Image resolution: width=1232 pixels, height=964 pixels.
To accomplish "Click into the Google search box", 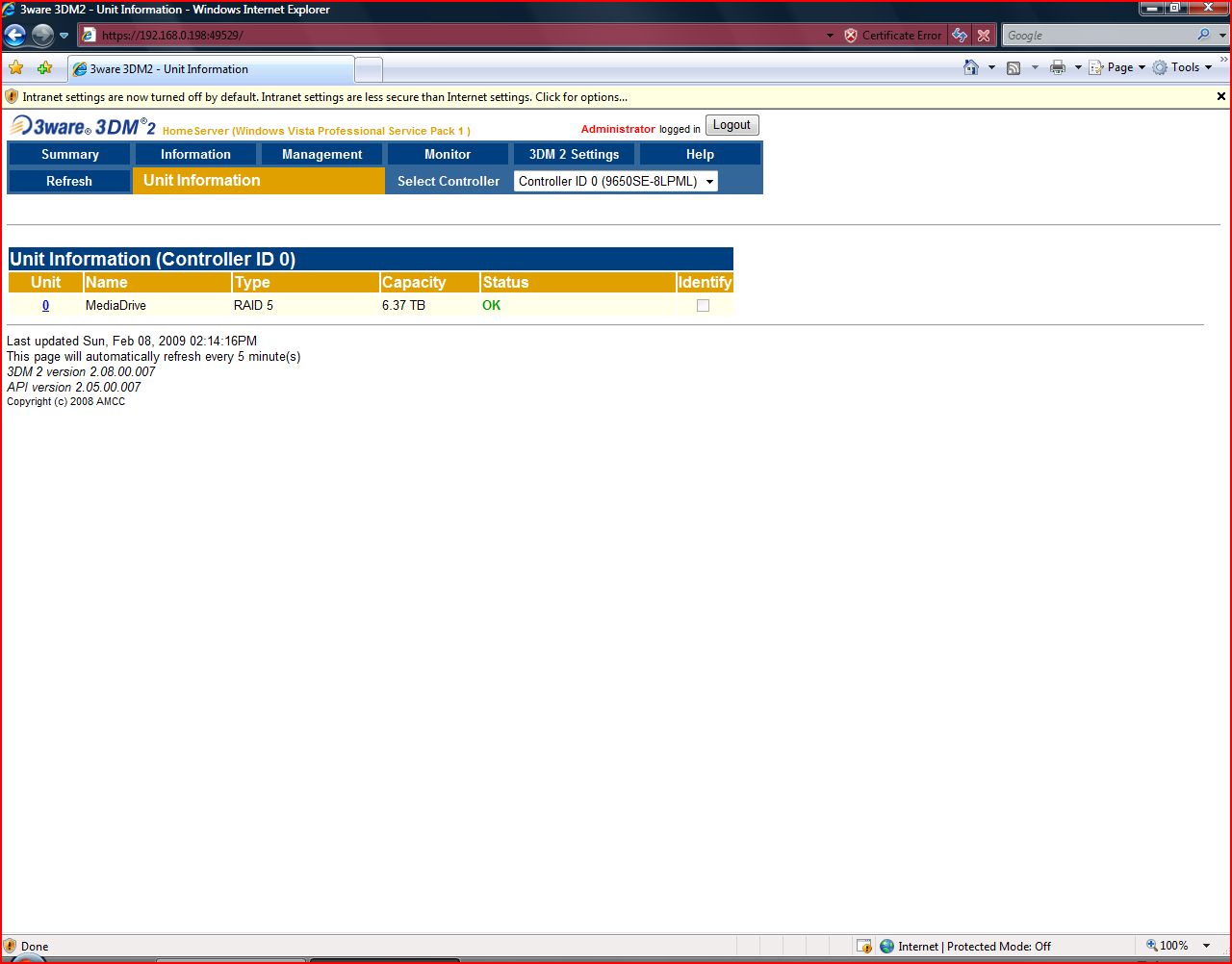I will [x=1096, y=36].
